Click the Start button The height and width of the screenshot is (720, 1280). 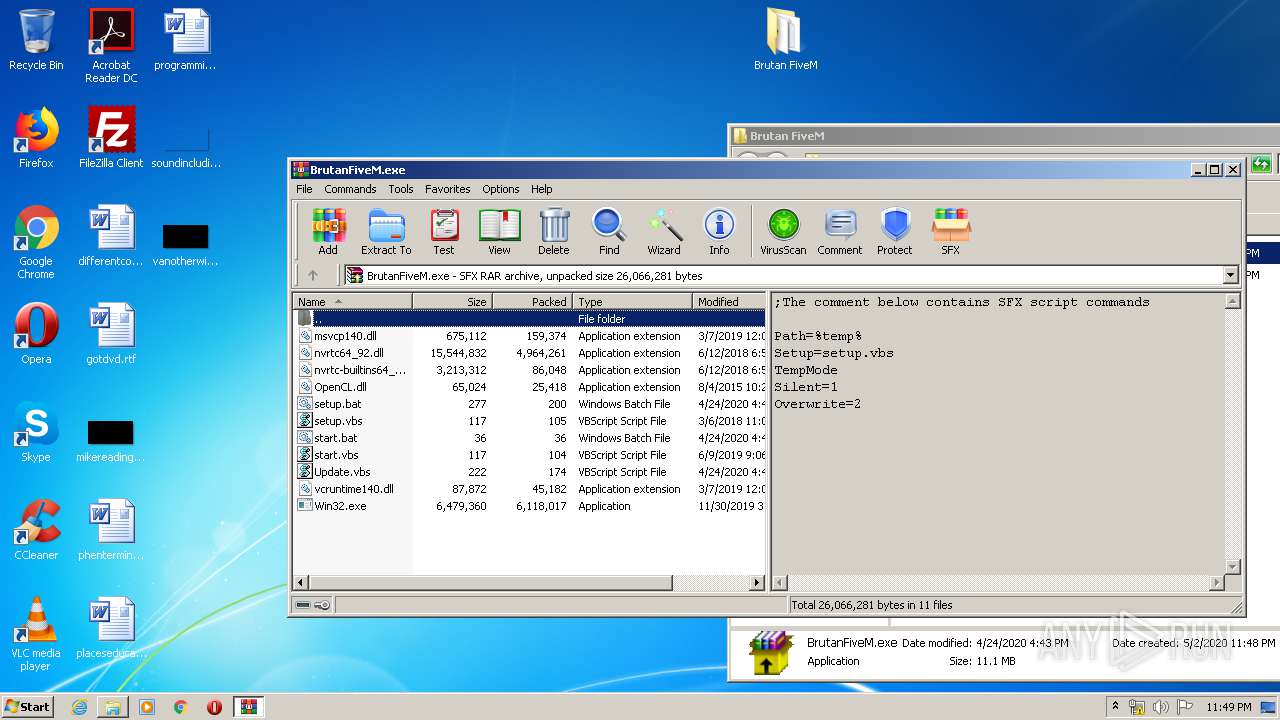27,706
